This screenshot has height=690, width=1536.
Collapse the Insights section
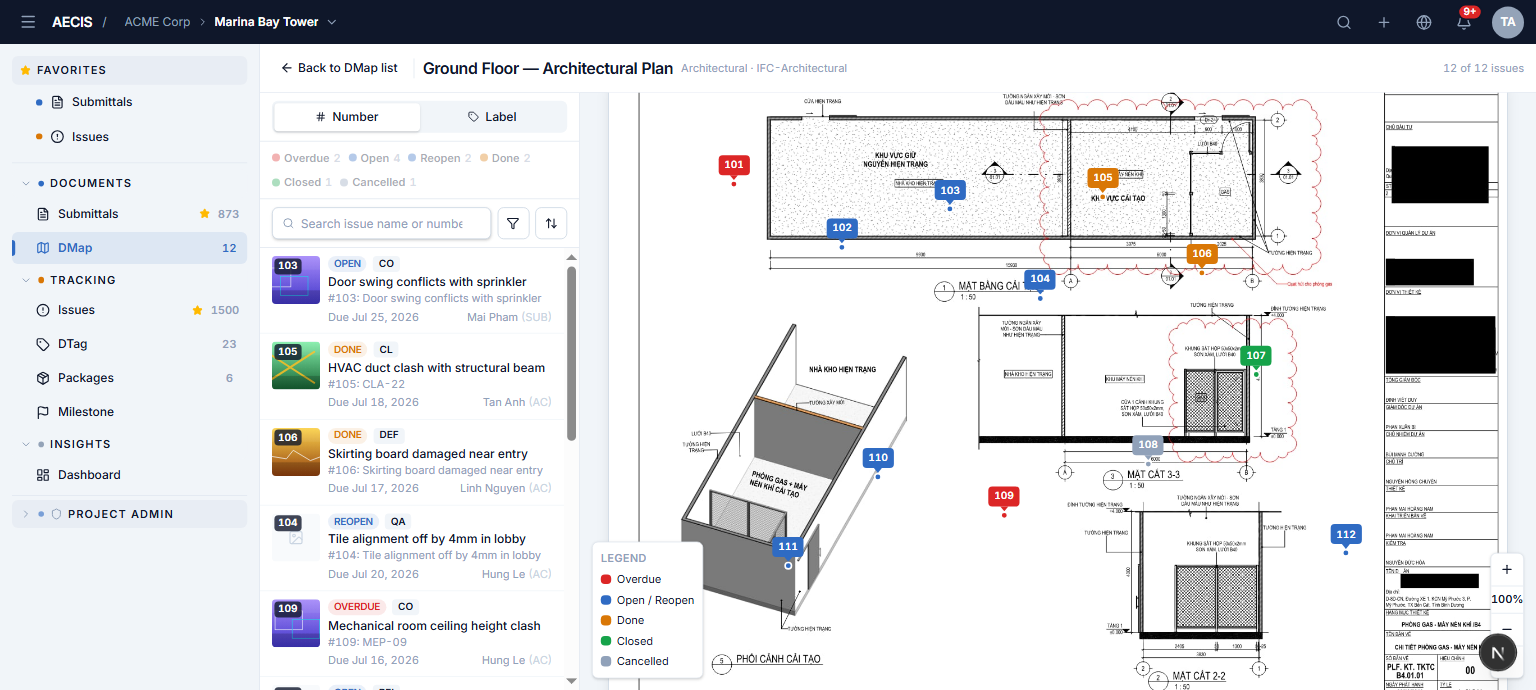[129, 444]
